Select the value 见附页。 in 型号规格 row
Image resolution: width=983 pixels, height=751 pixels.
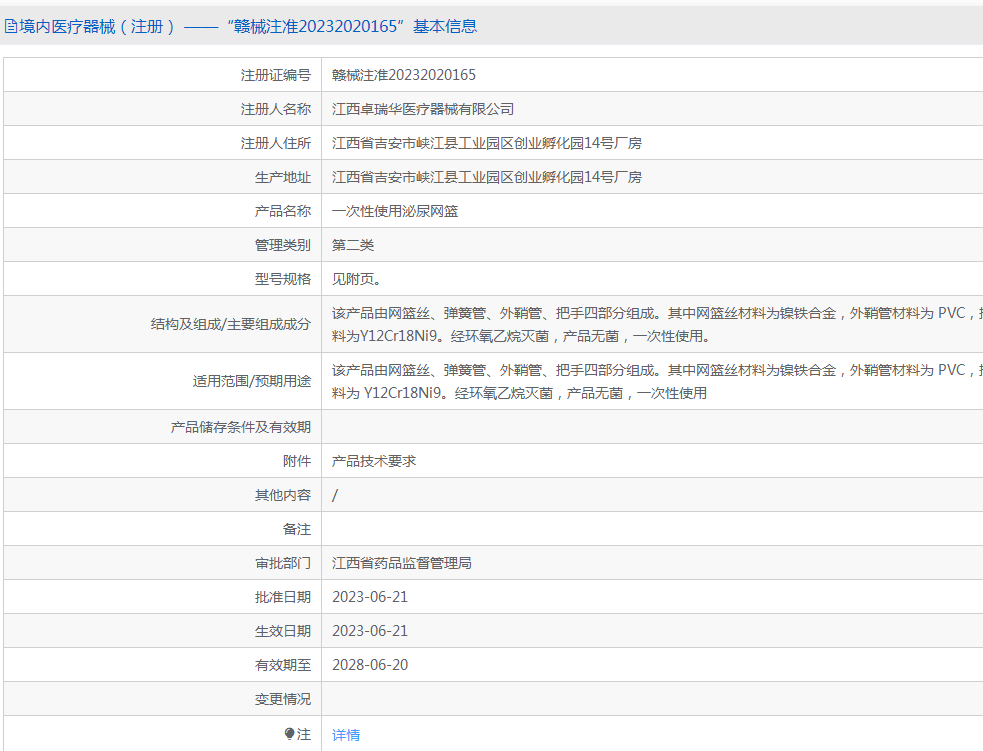[357, 279]
